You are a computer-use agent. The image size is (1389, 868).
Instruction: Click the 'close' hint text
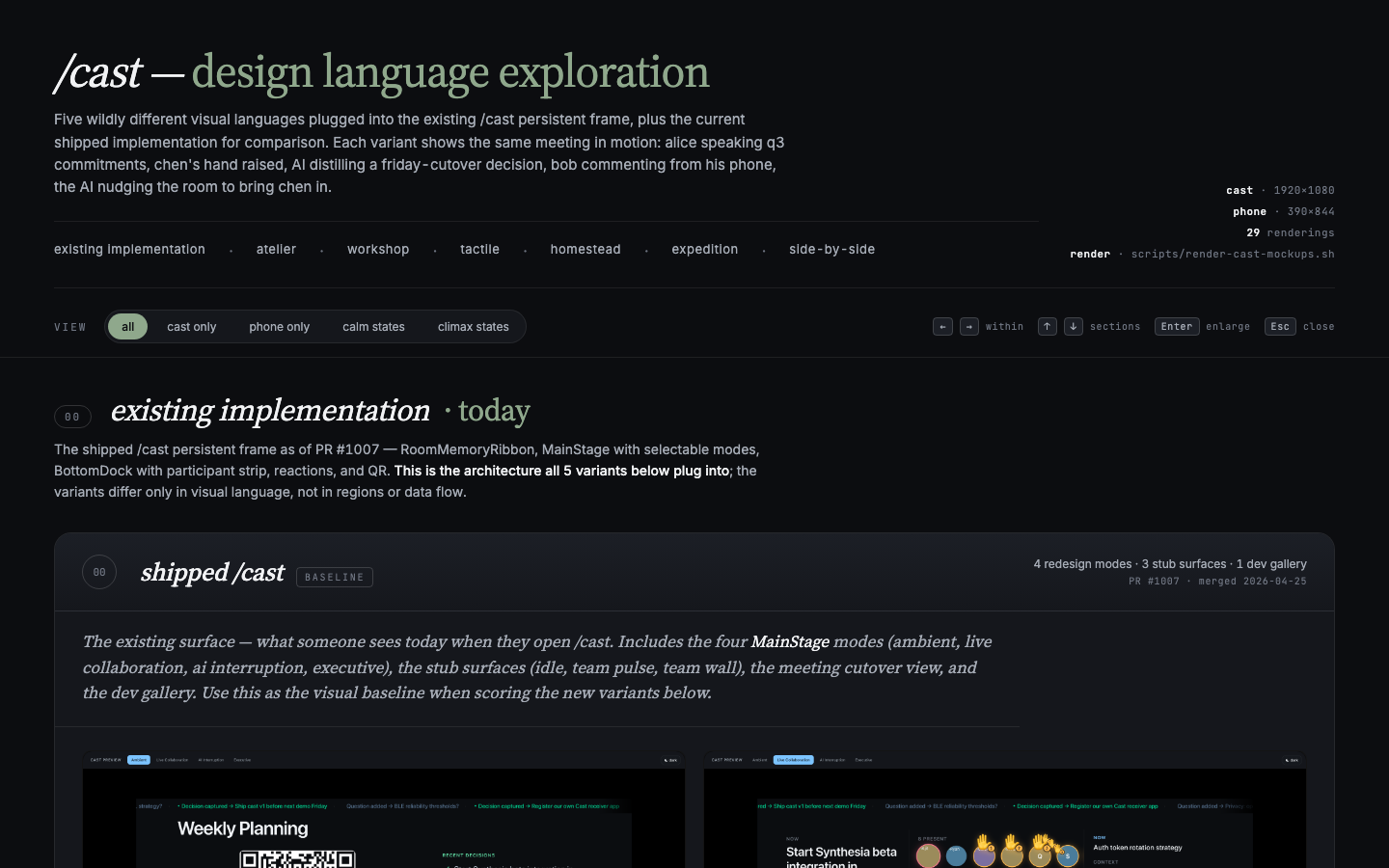coord(1319,327)
